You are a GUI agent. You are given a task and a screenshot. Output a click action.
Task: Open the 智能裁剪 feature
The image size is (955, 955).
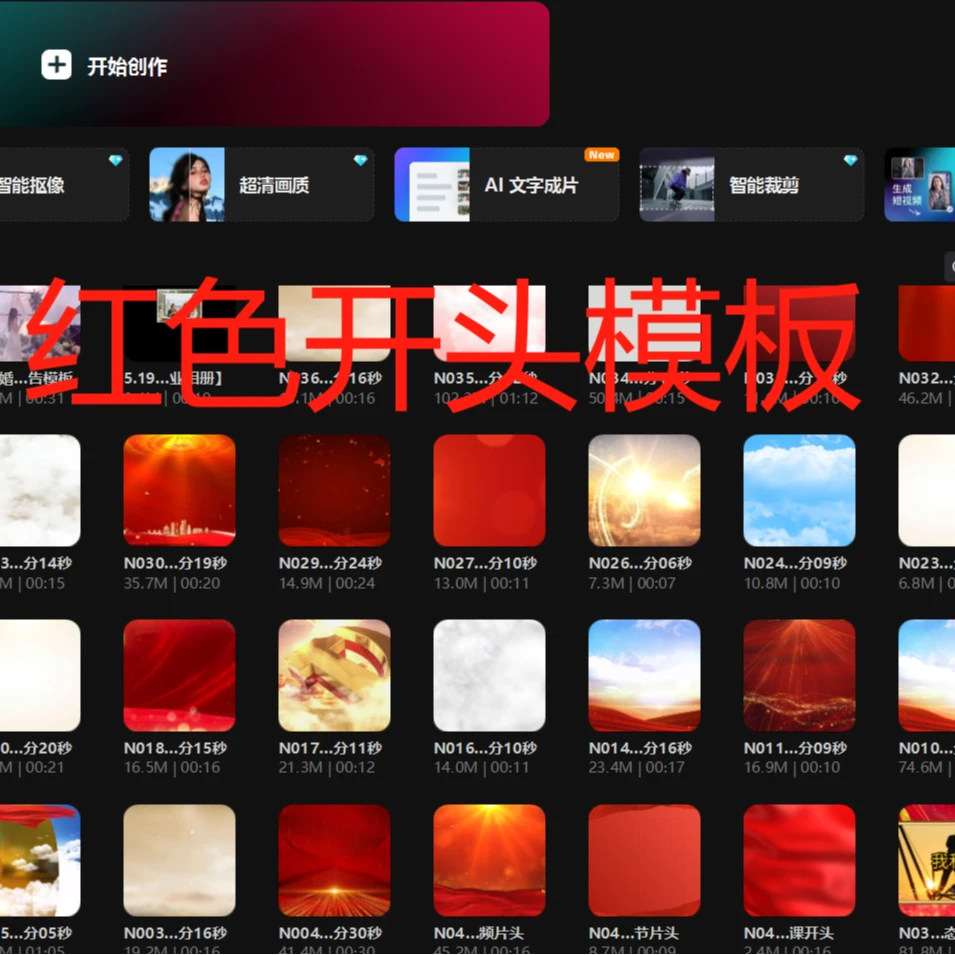point(764,185)
